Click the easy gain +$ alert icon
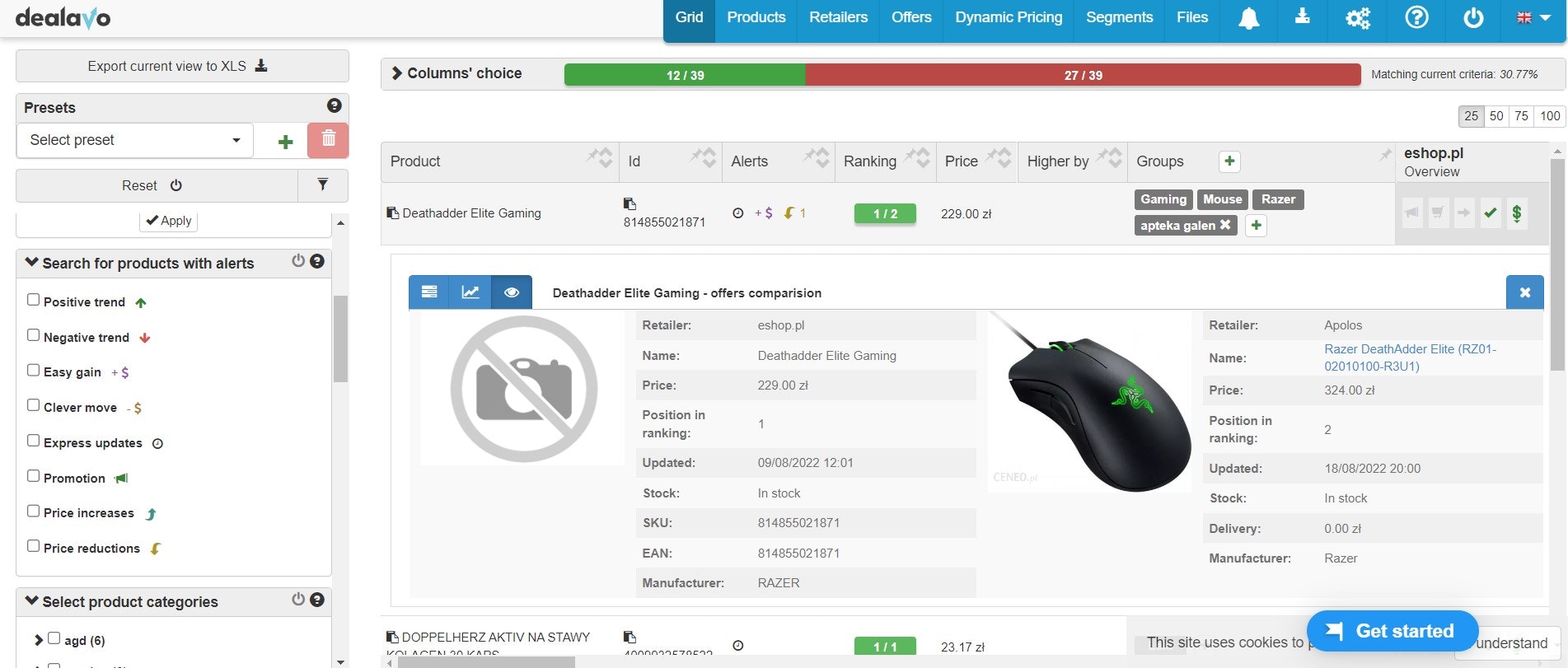Screen dimensions: 1568x668 tap(764, 213)
